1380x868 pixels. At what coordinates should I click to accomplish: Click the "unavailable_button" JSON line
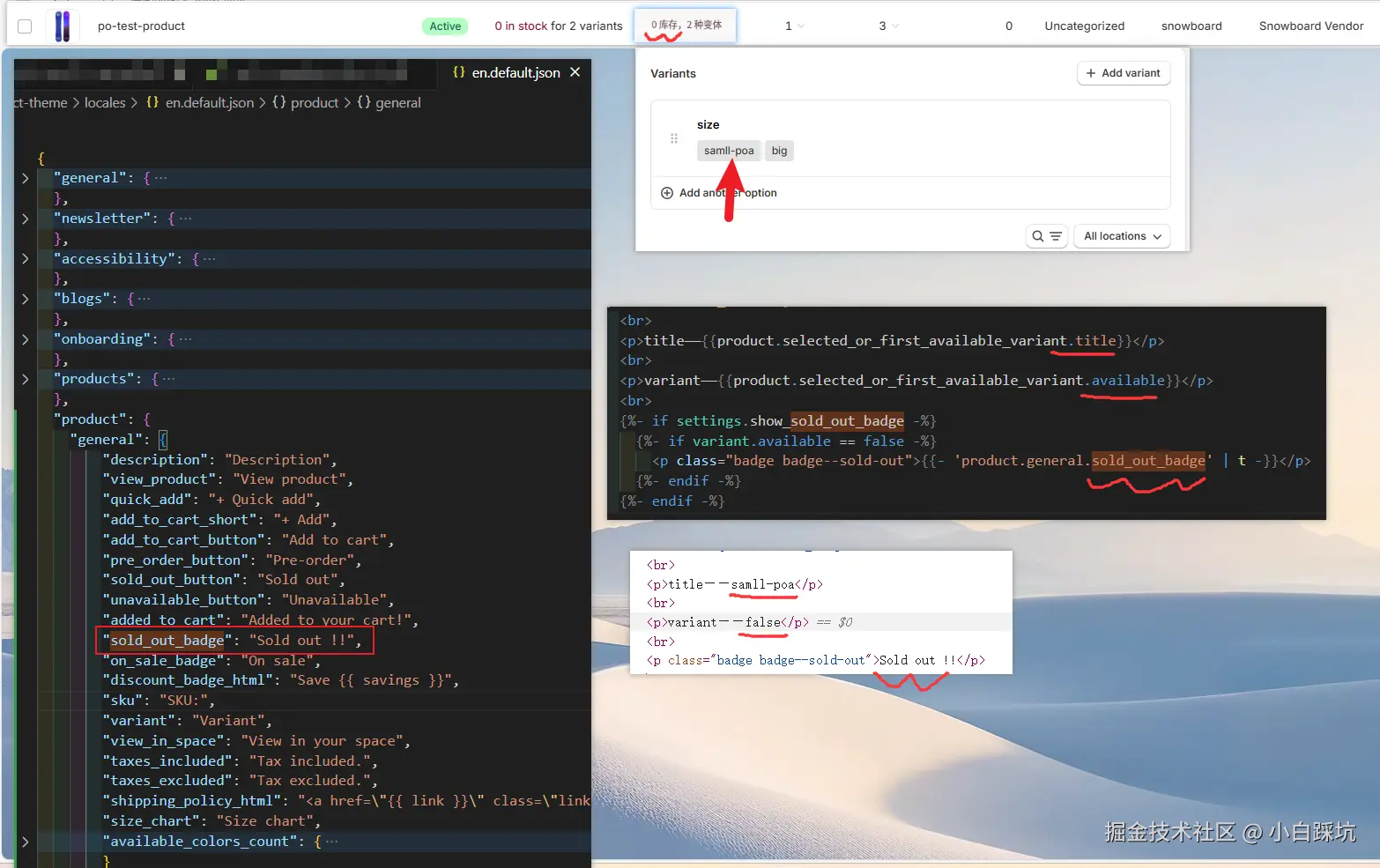pyautogui.click(x=249, y=600)
